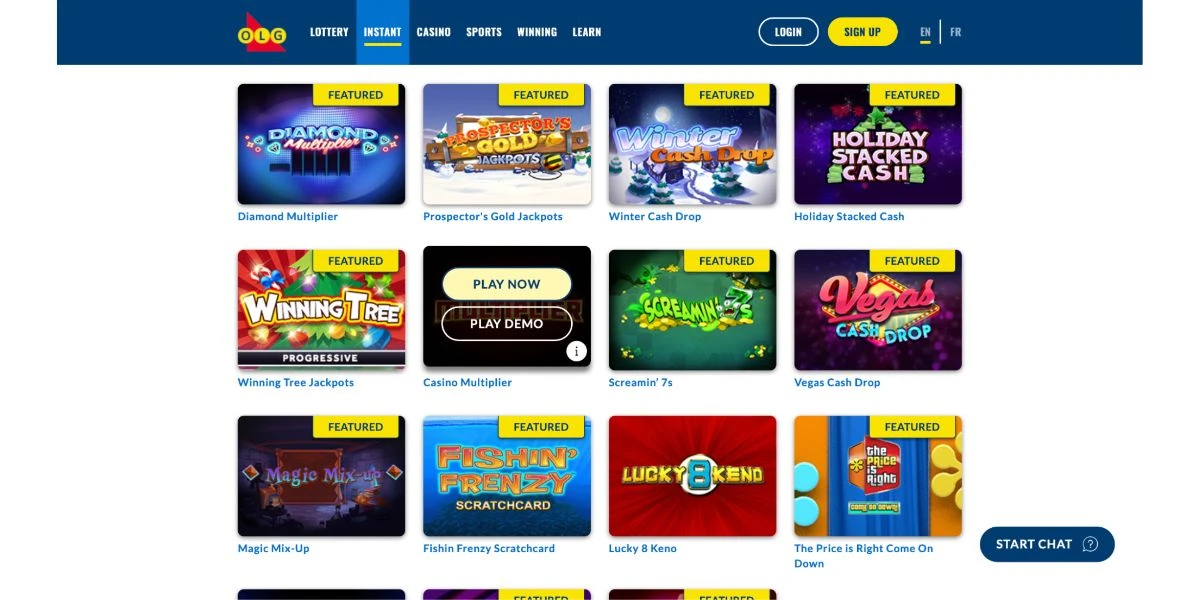Open the Diamond Multiplier game thumbnail

pos(321,144)
